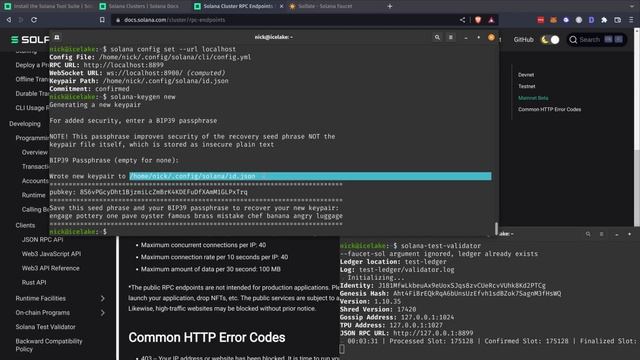The image size is (640, 360).
Task: Open Clients section in sidebar
Action: click(x=25, y=225)
